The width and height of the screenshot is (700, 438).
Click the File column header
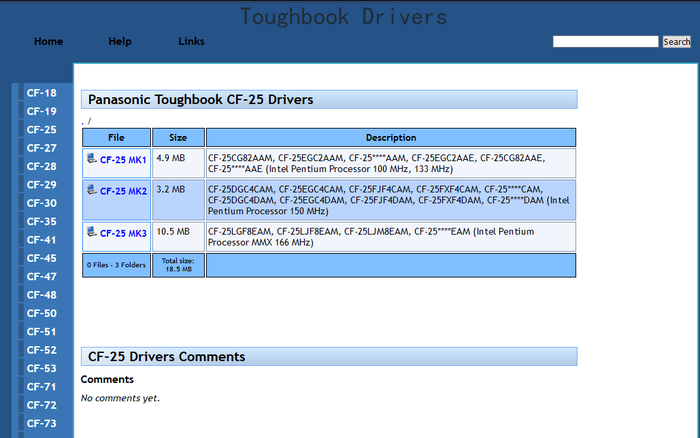click(x=116, y=138)
